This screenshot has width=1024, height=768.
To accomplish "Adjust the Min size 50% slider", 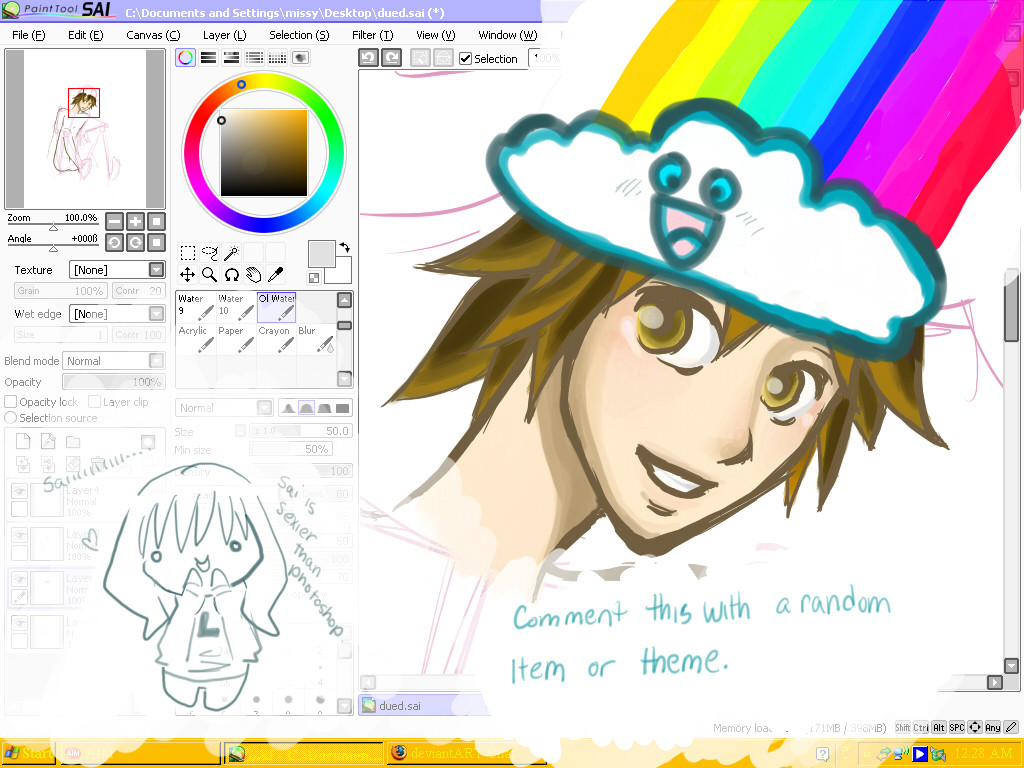I will [290, 449].
